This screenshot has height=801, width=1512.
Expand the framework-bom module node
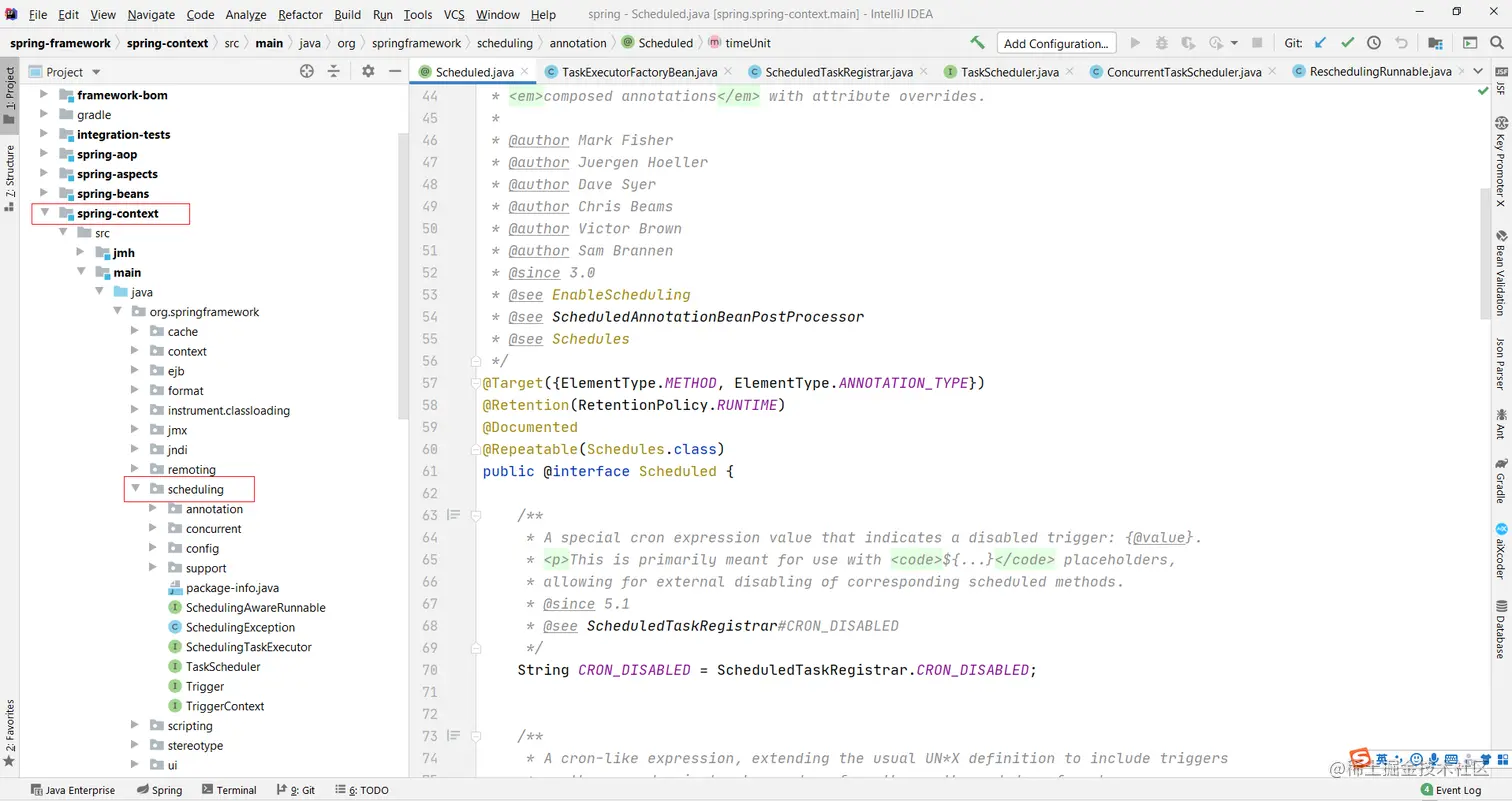point(43,95)
